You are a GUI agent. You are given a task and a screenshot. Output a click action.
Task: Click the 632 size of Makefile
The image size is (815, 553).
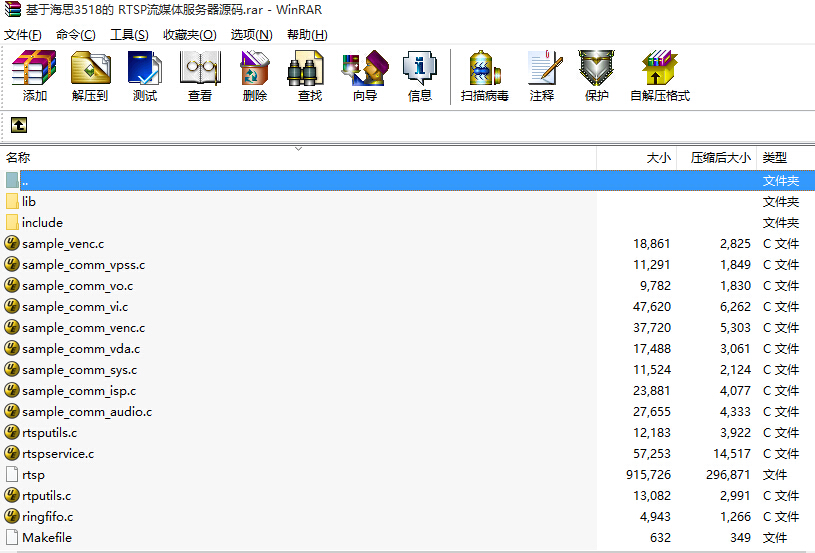[660, 537]
